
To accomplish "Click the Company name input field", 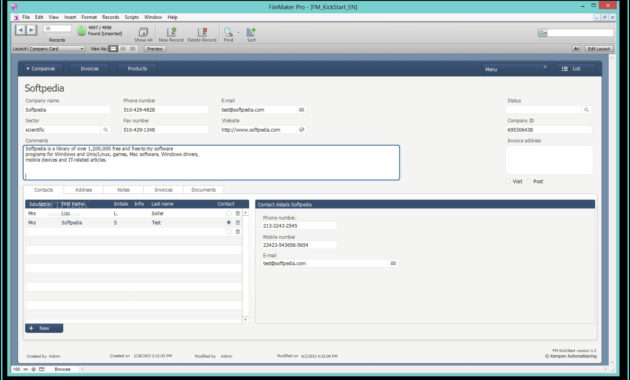I will coord(67,110).
